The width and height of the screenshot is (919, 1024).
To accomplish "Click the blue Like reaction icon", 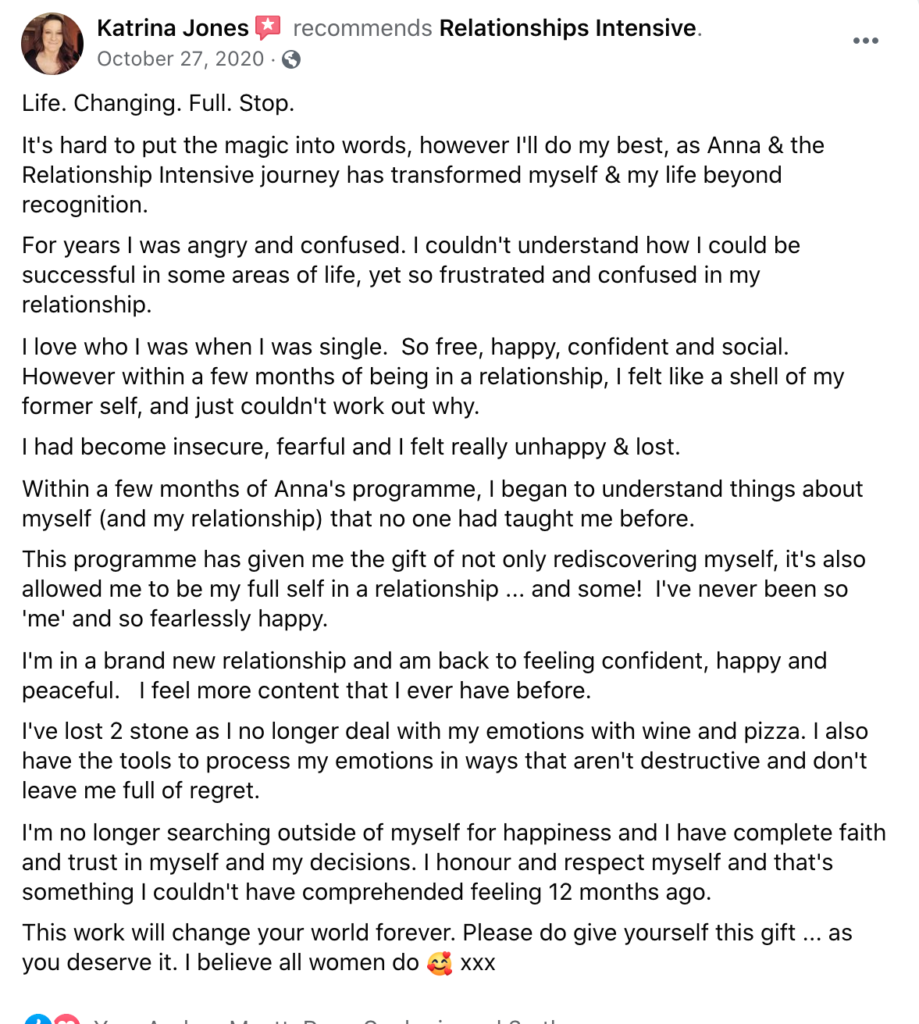I will click(x=38, y=1019).
